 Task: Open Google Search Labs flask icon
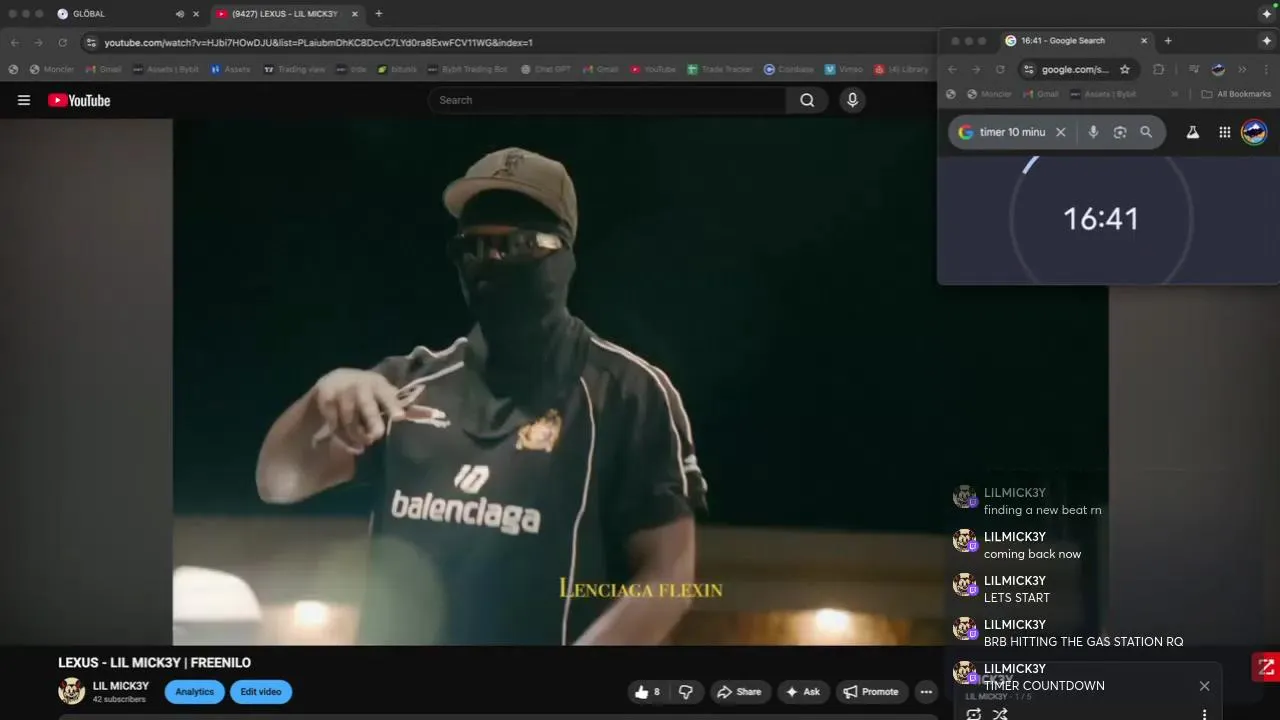pos(1193,132)
